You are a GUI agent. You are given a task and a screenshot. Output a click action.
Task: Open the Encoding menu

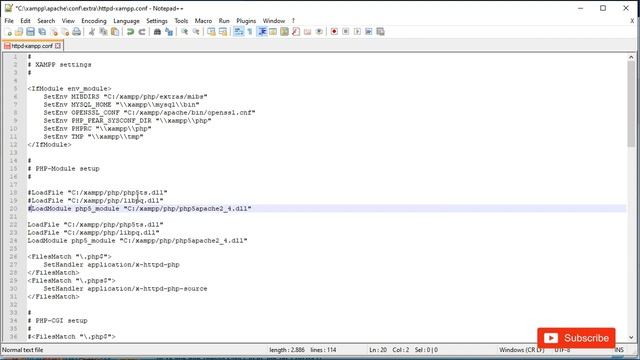tap(93, 21)
